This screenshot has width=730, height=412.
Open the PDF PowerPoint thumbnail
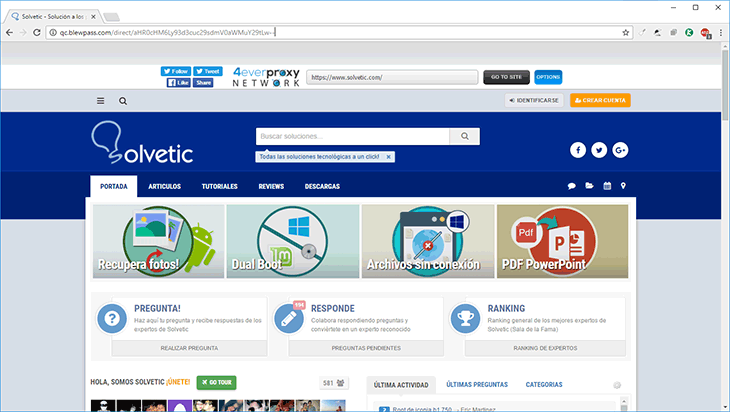pos(562,241)
